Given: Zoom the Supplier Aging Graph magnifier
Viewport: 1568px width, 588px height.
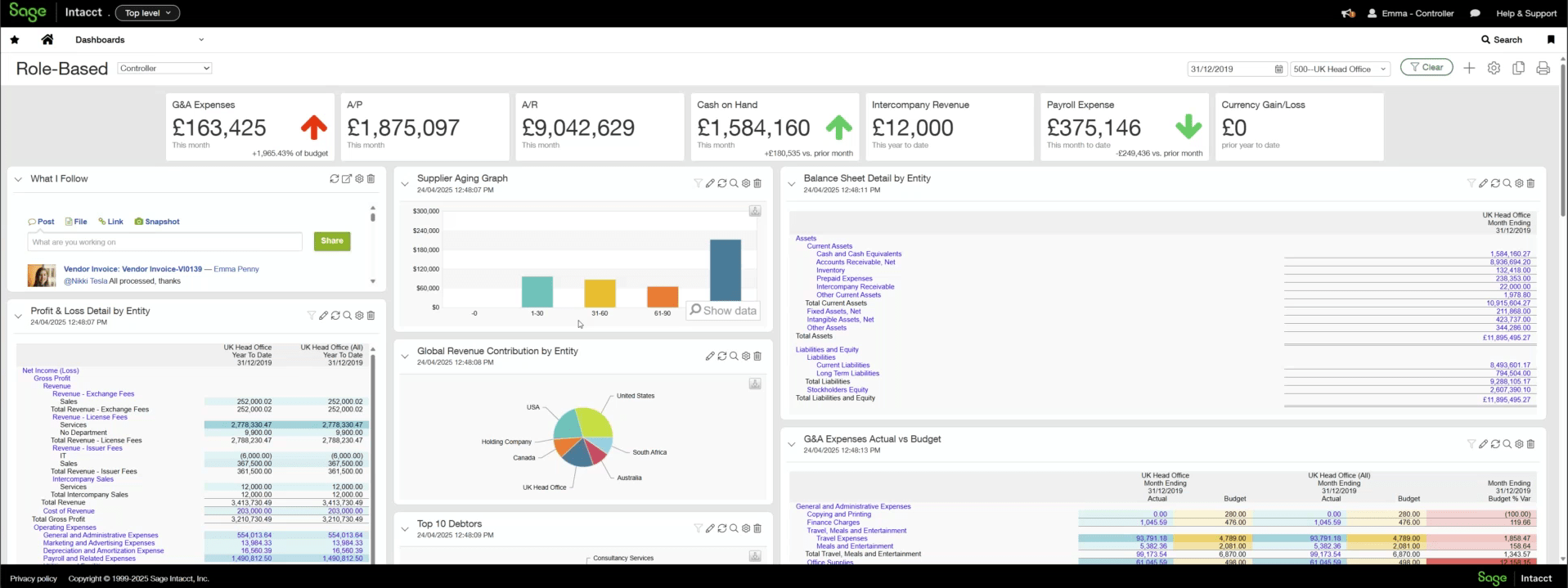Looking at the screenshot, I should pos(734,183).
